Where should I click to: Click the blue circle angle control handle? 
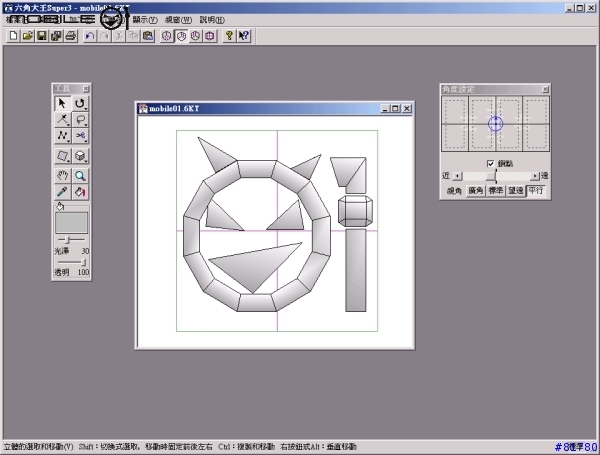(x=496, y=124)
